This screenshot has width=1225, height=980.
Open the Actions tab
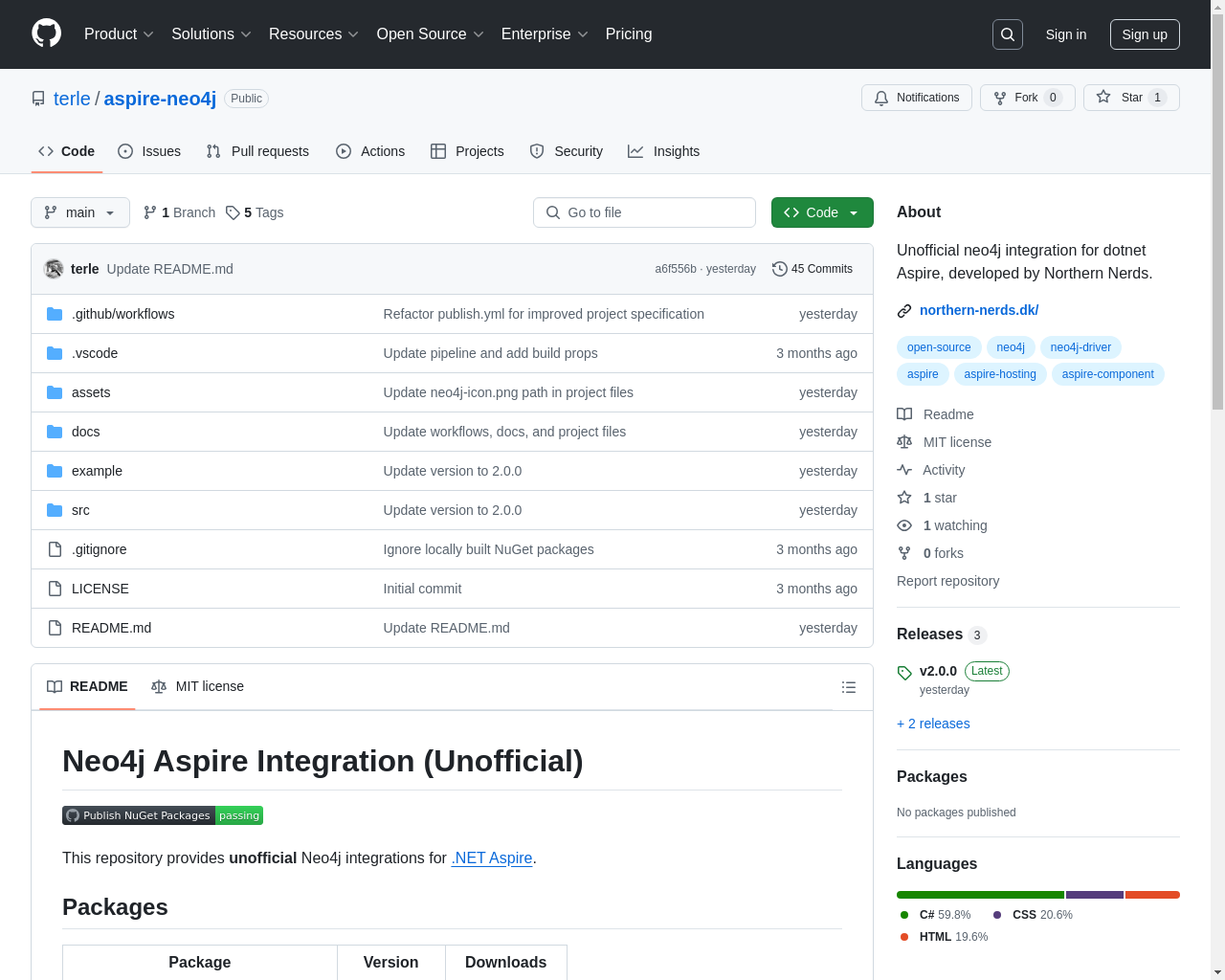[370, 151]
